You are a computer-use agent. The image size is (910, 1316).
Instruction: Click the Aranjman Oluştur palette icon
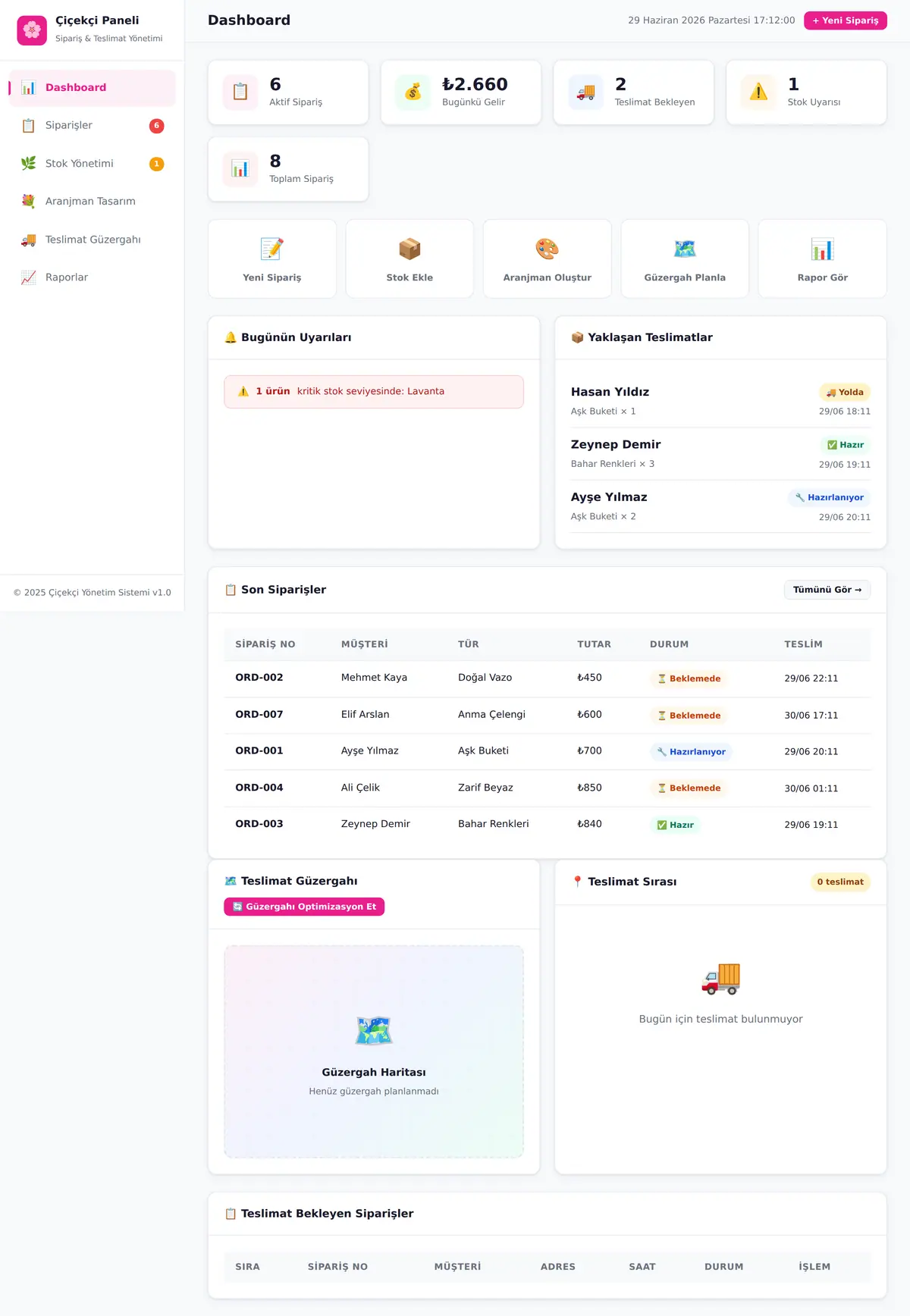pyautogui.click(x=548, y=249)
